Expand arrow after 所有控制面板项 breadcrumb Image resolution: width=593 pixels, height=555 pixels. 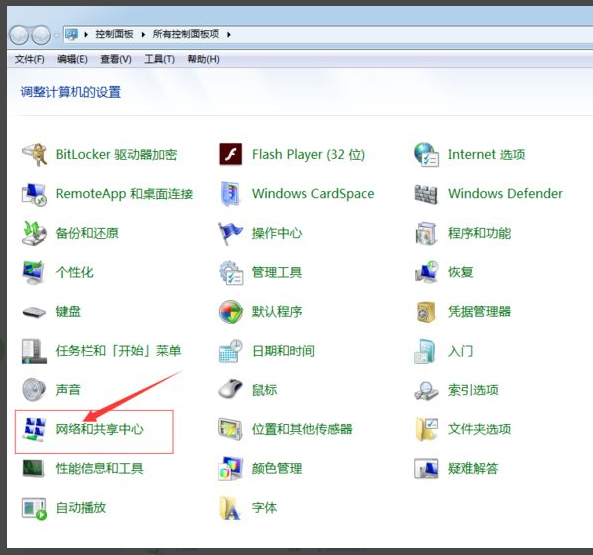[x=229, y=35]
